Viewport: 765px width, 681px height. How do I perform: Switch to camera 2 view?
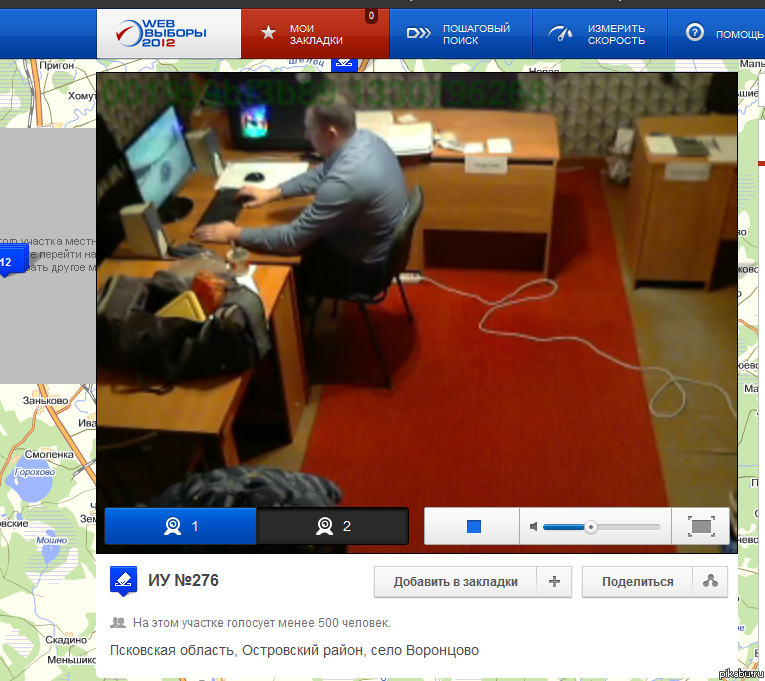click(333, 526)
